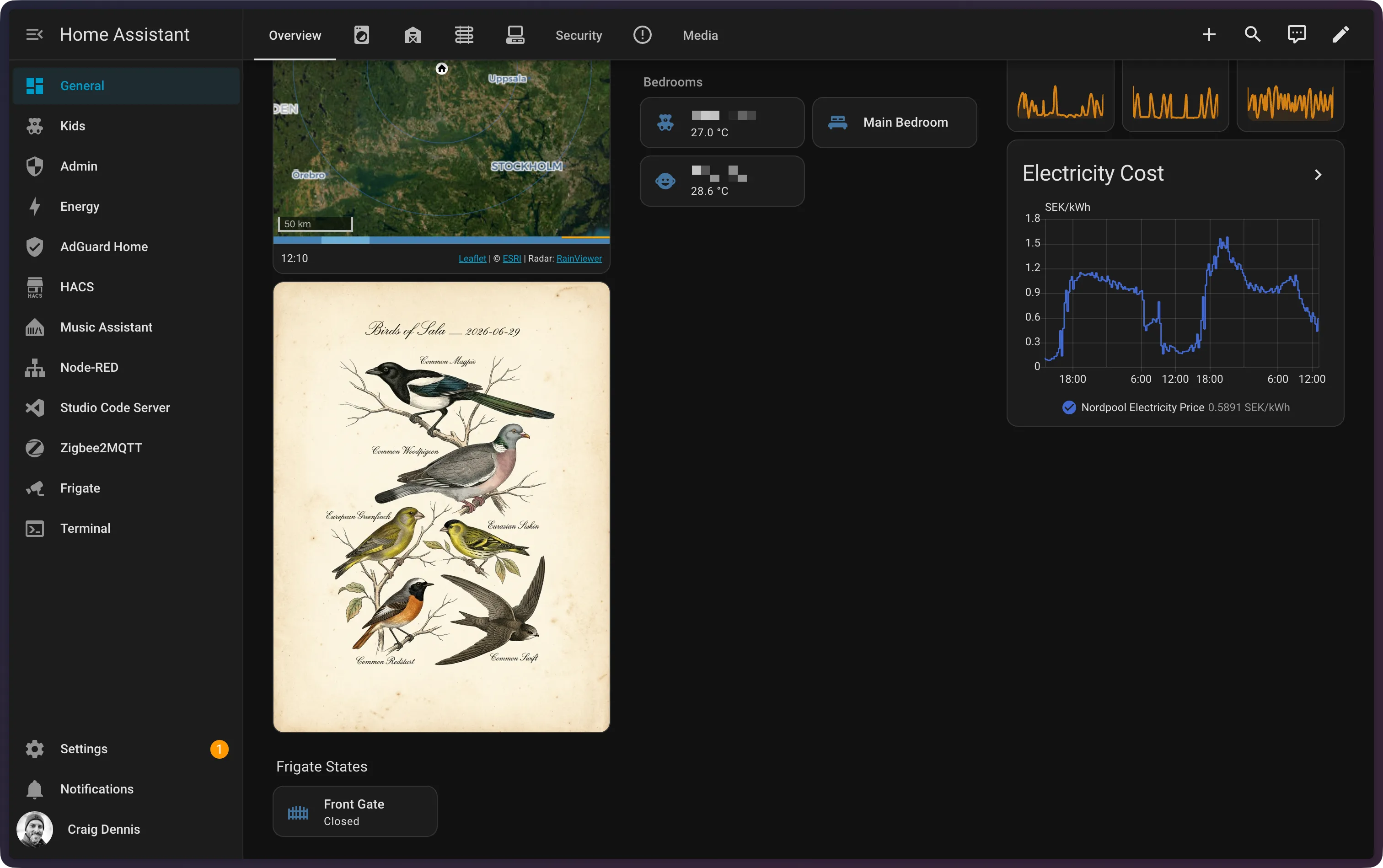Toggle Nordpool Electricity Price legend
The width and height of the screenshot is (1383, 868).
(1175, 407)
